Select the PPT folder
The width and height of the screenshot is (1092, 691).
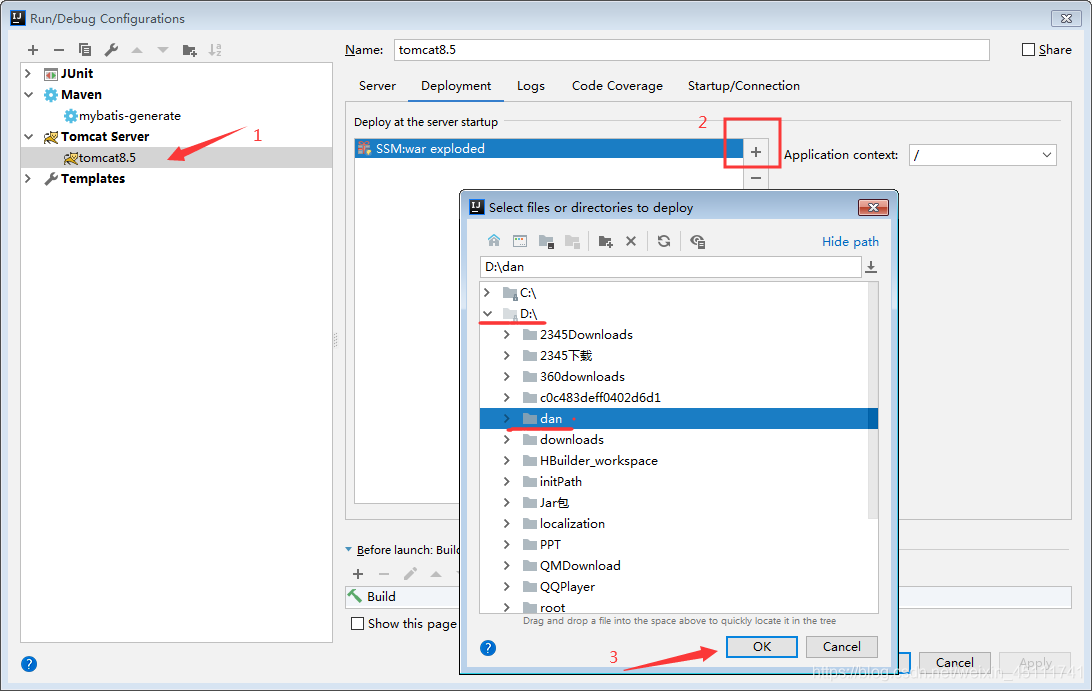549,544
